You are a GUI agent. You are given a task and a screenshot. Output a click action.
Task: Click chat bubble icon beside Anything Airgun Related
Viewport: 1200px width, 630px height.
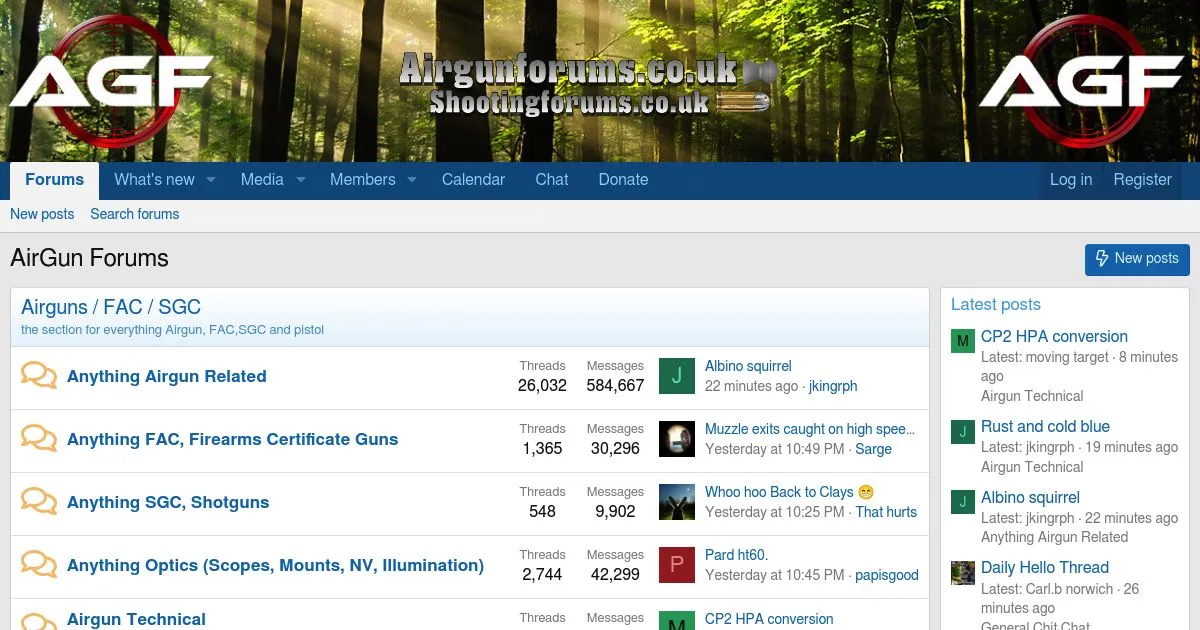(x=39, y=376)
